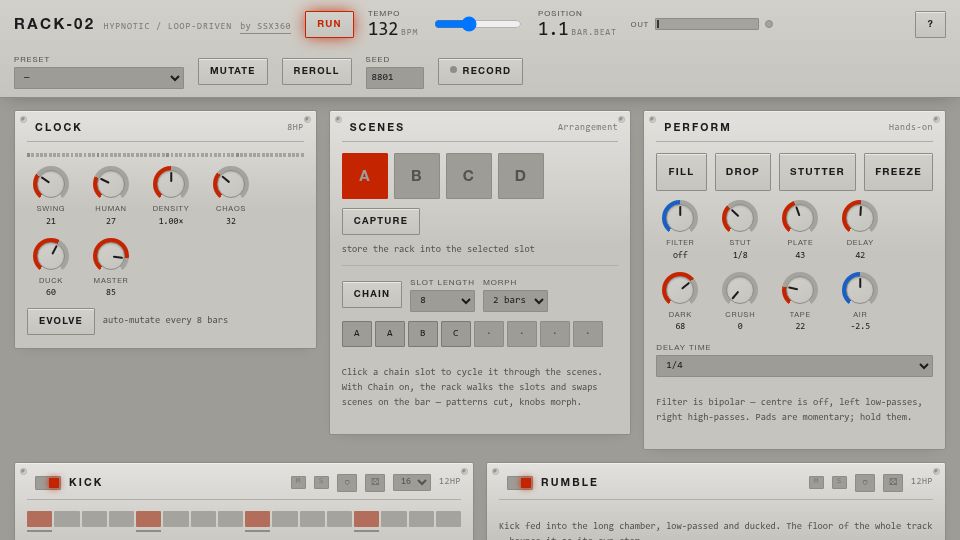
Task: Click the TAPE knob
Action: tap(800, 290)
